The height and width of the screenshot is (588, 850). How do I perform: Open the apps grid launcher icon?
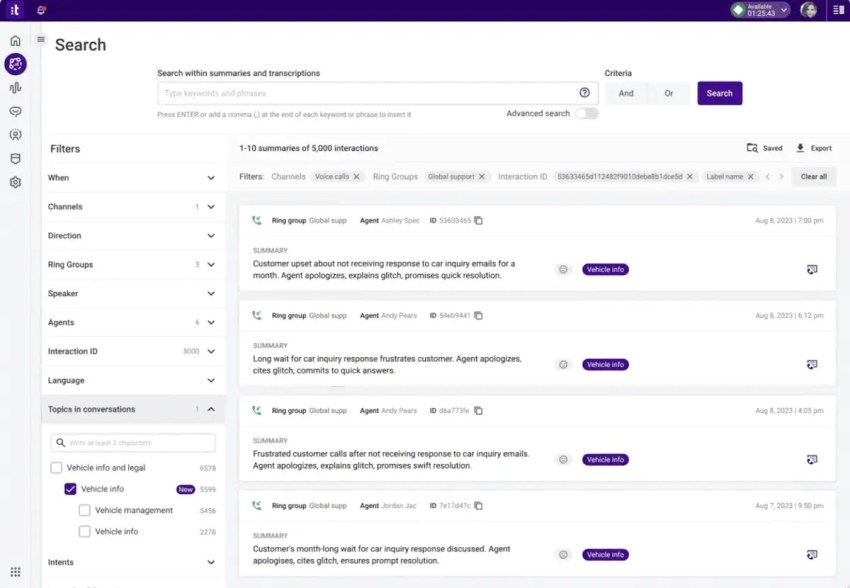(15, 572)
